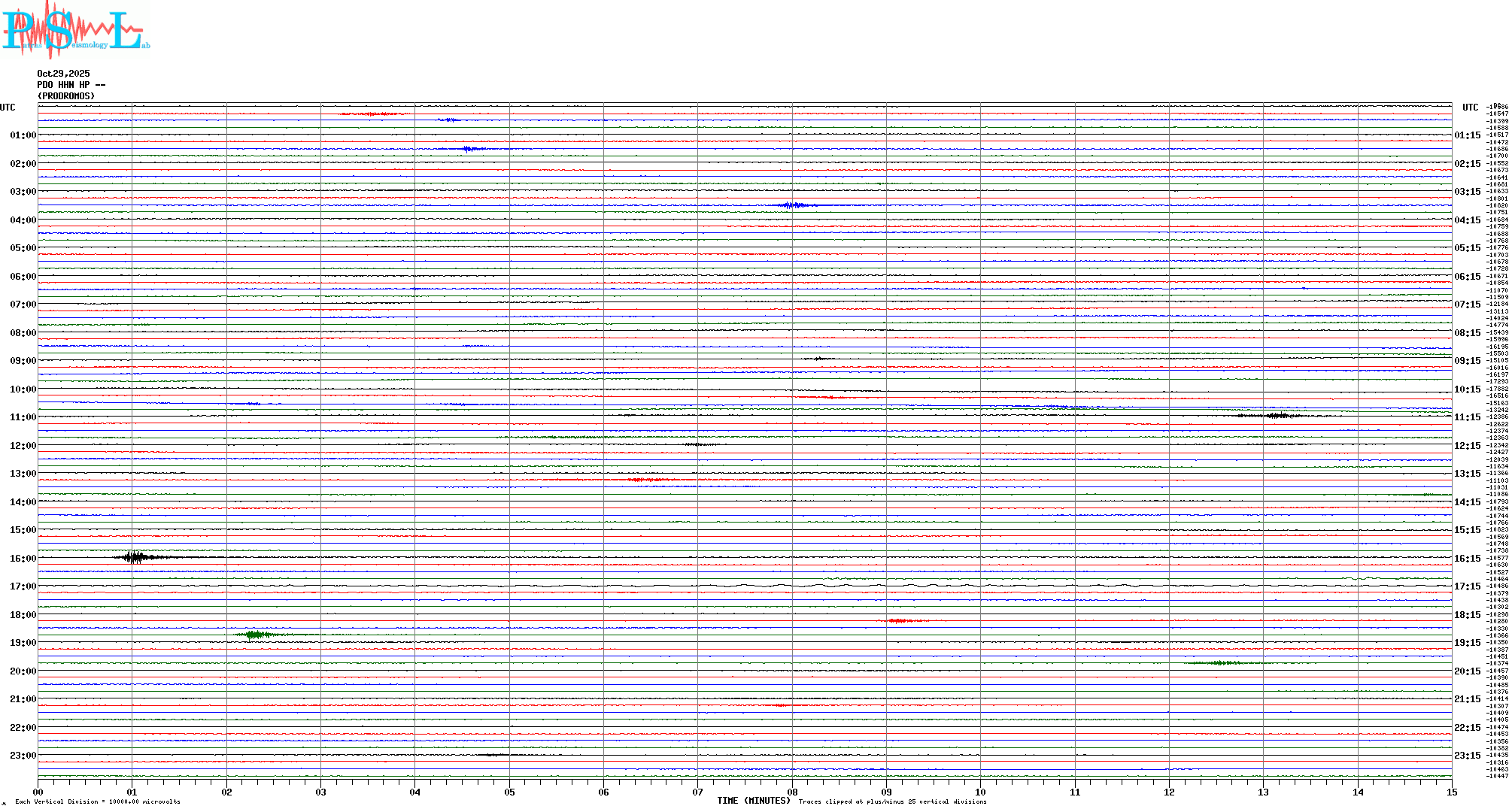Click the 16:00 hour label on left
1512x812 pixels.
pos(23,559)
